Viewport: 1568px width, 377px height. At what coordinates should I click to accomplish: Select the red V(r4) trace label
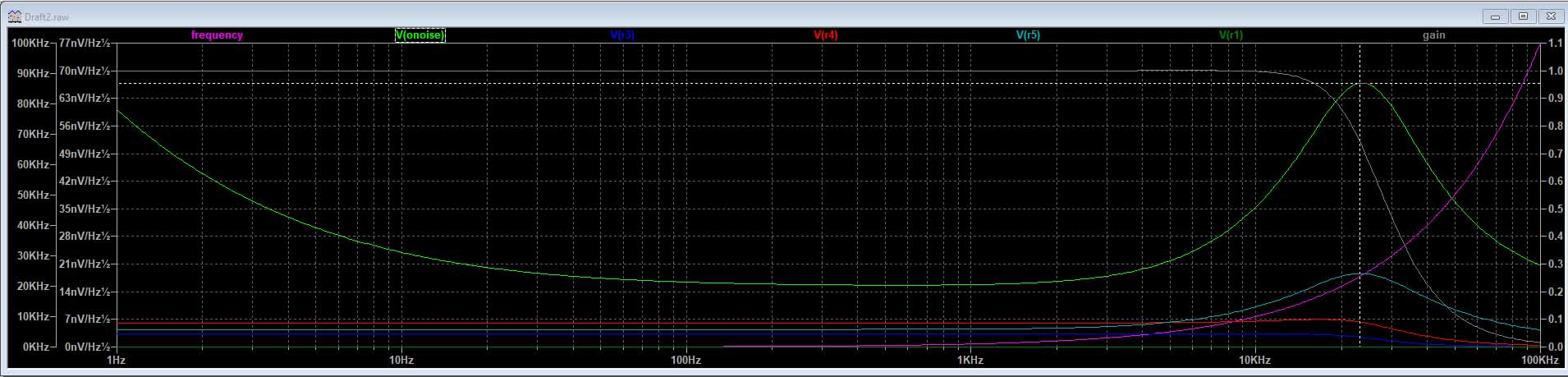pos(825,35)
